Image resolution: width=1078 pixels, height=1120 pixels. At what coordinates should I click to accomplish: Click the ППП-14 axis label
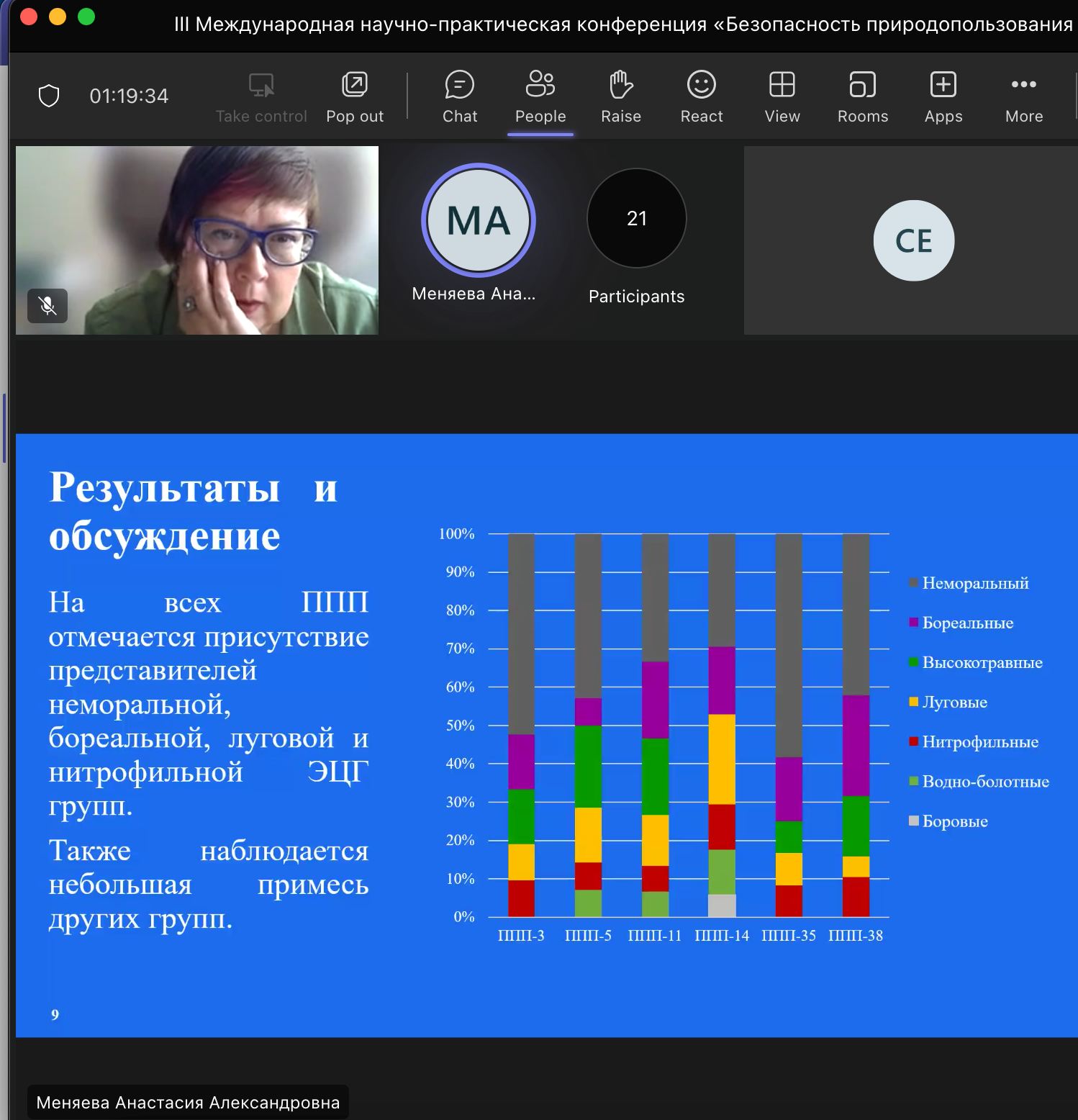tap(722, 936)
